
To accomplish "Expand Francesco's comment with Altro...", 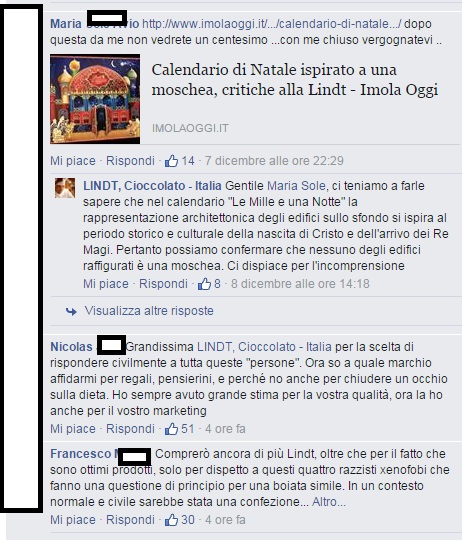I will 328,502.
